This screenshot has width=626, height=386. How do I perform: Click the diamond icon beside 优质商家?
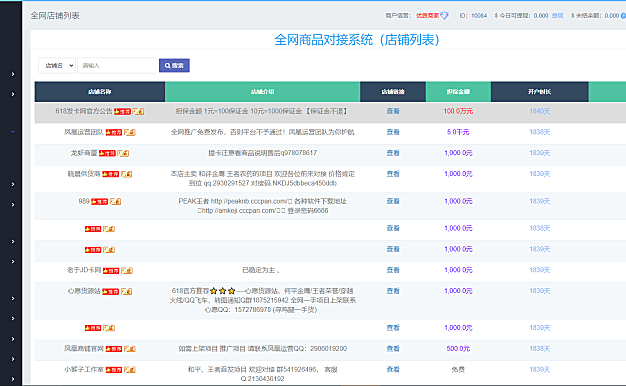[444, 16]
